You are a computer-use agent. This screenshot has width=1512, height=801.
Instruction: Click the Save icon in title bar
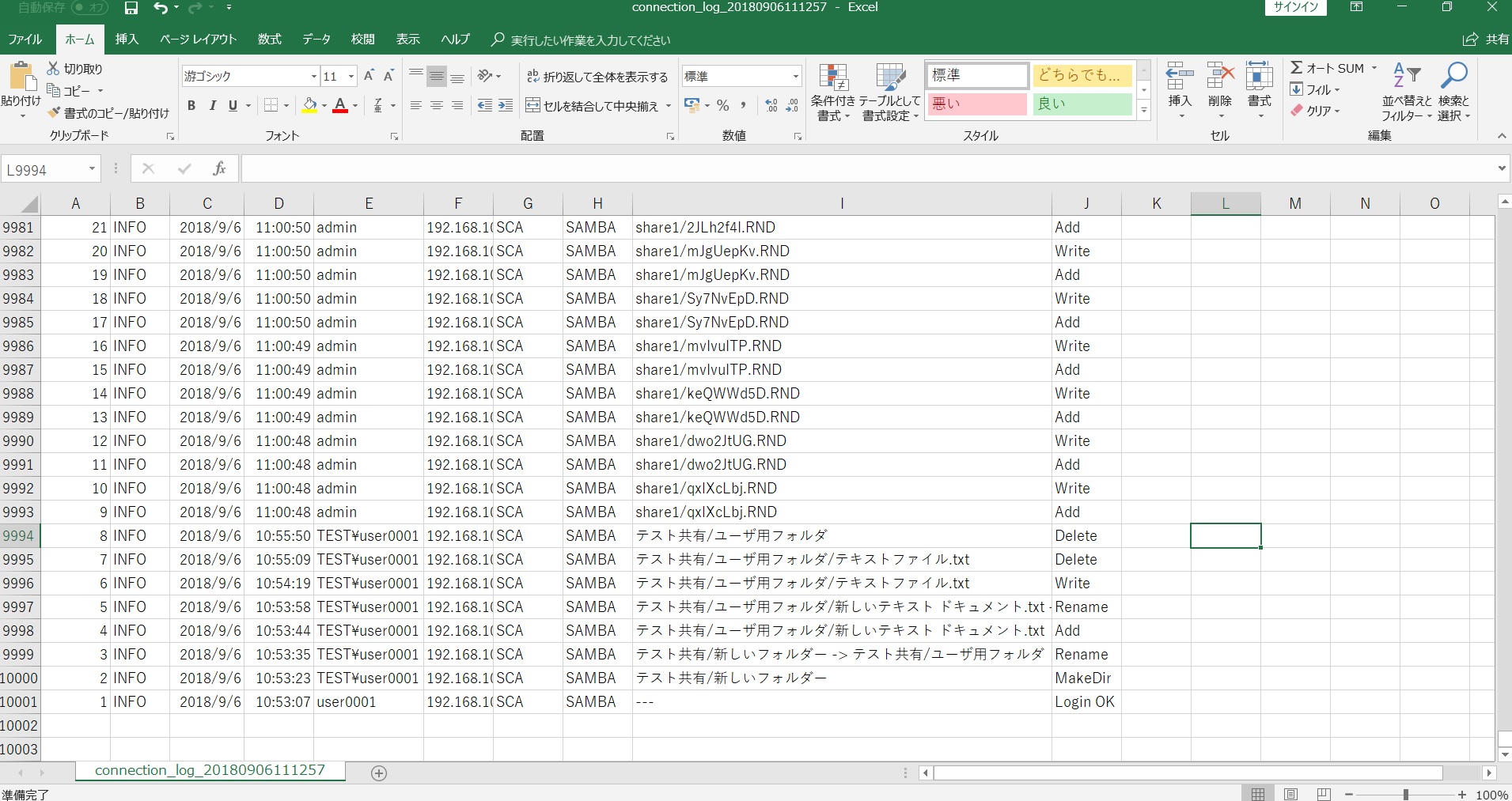[x=131, y=8]
